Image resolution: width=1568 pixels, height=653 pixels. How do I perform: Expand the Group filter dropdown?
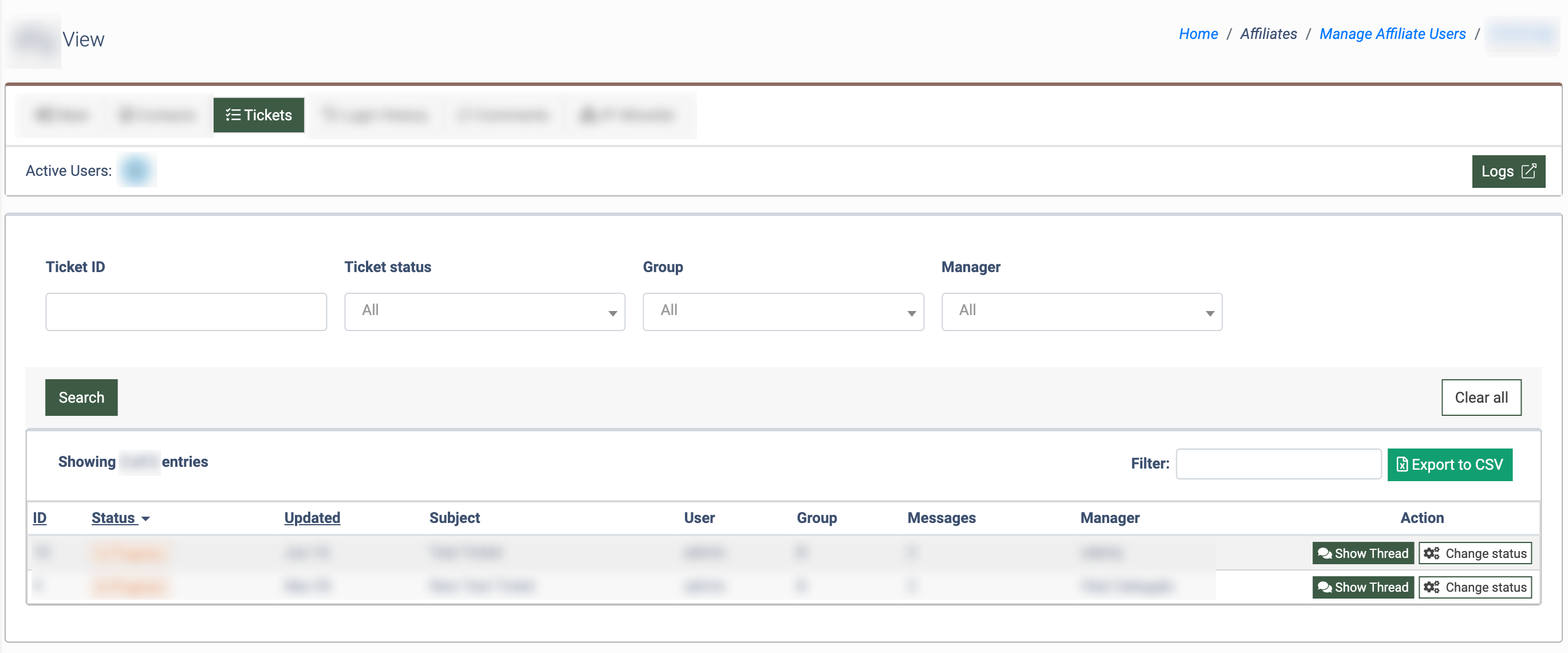coord(783,312)
